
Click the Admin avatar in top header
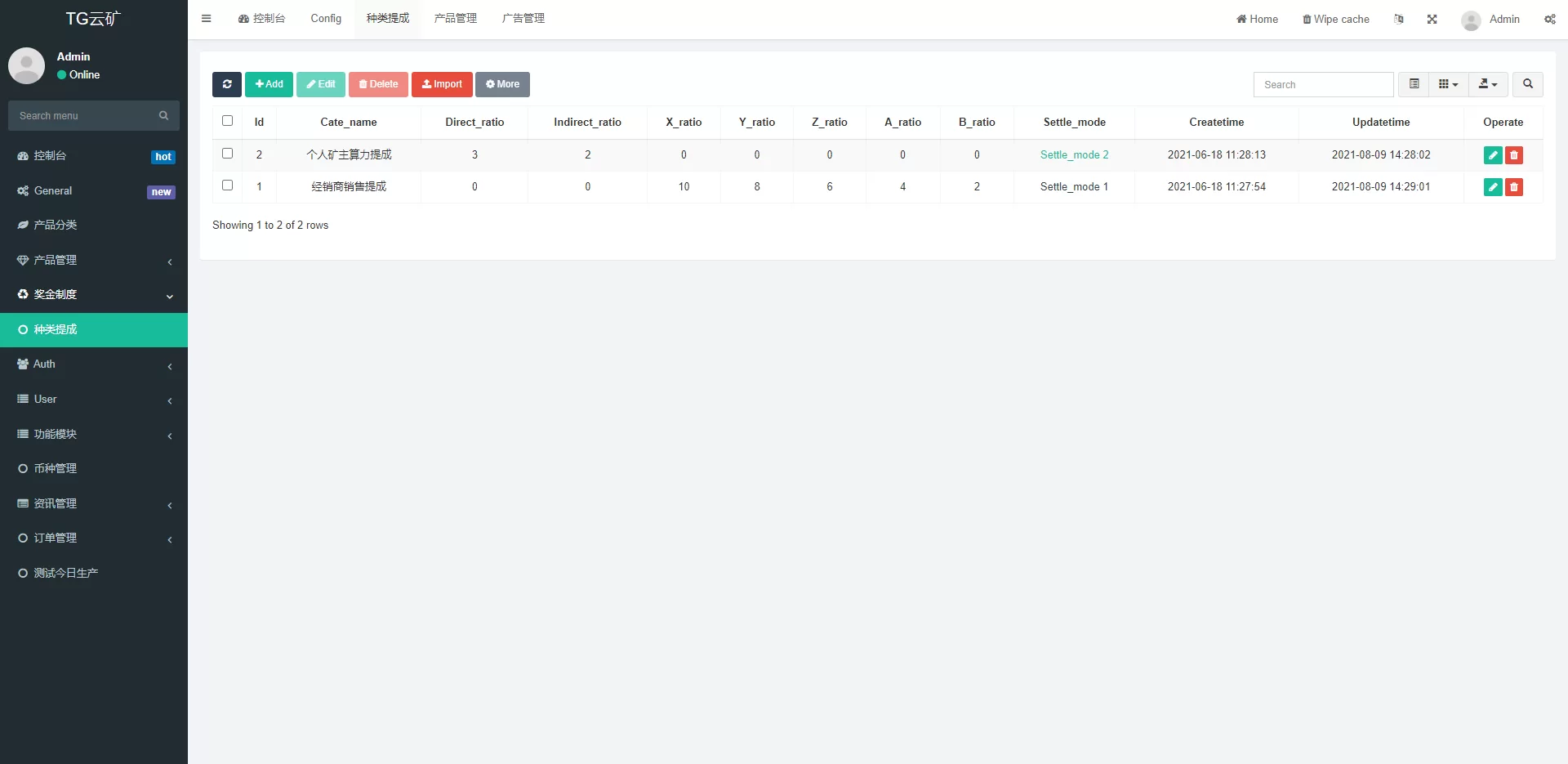pyautogui.click(x=1471, y=20)
